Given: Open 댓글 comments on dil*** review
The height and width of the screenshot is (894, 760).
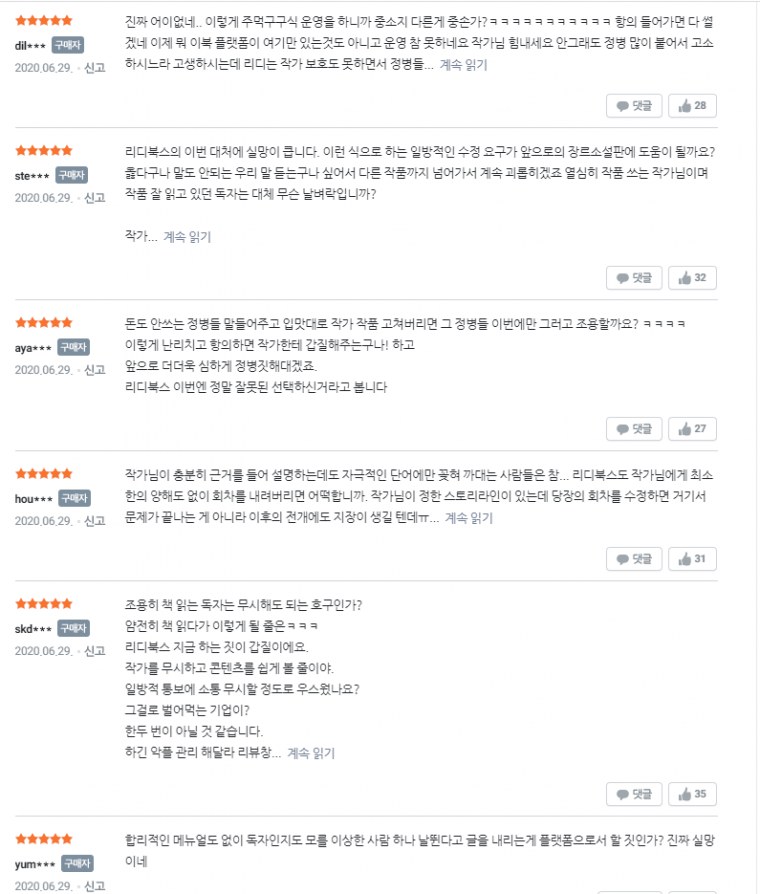Looking at the screenshot, I should [634, 106].
